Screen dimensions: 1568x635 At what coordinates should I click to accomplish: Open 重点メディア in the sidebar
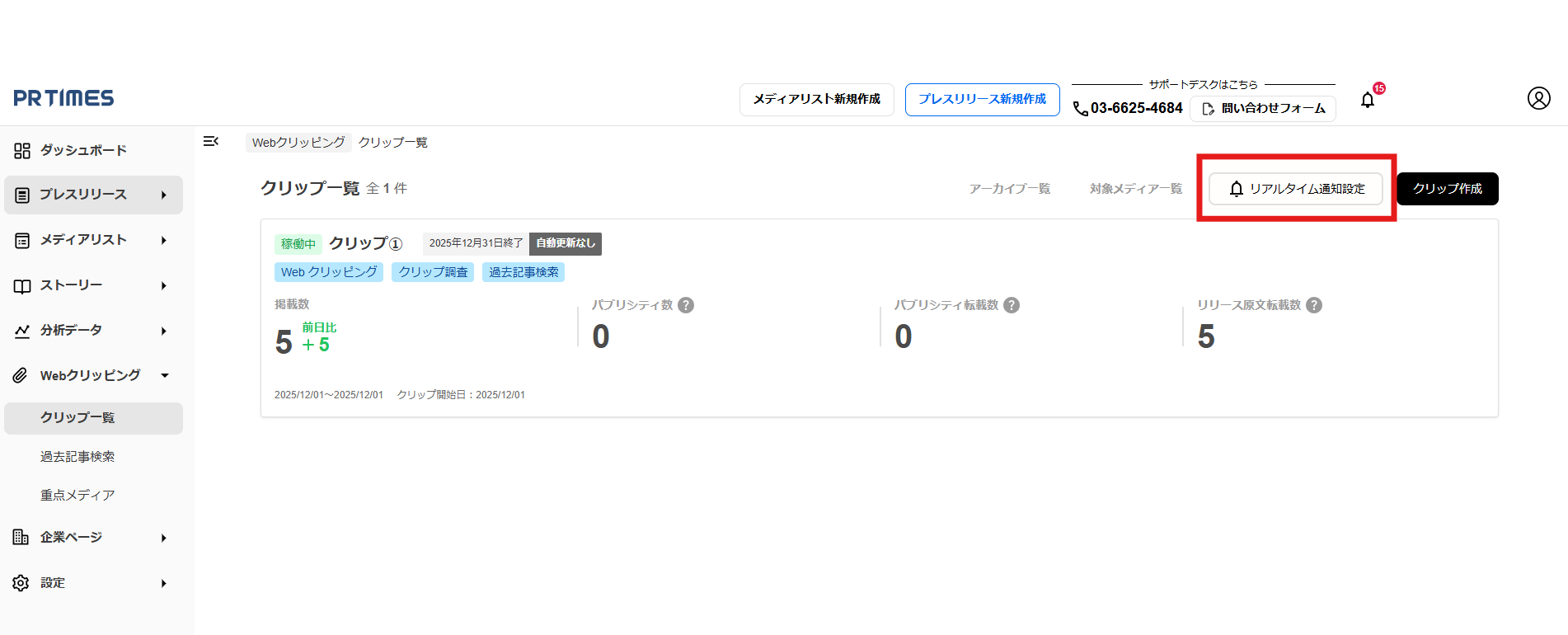(x=77, y=496)
